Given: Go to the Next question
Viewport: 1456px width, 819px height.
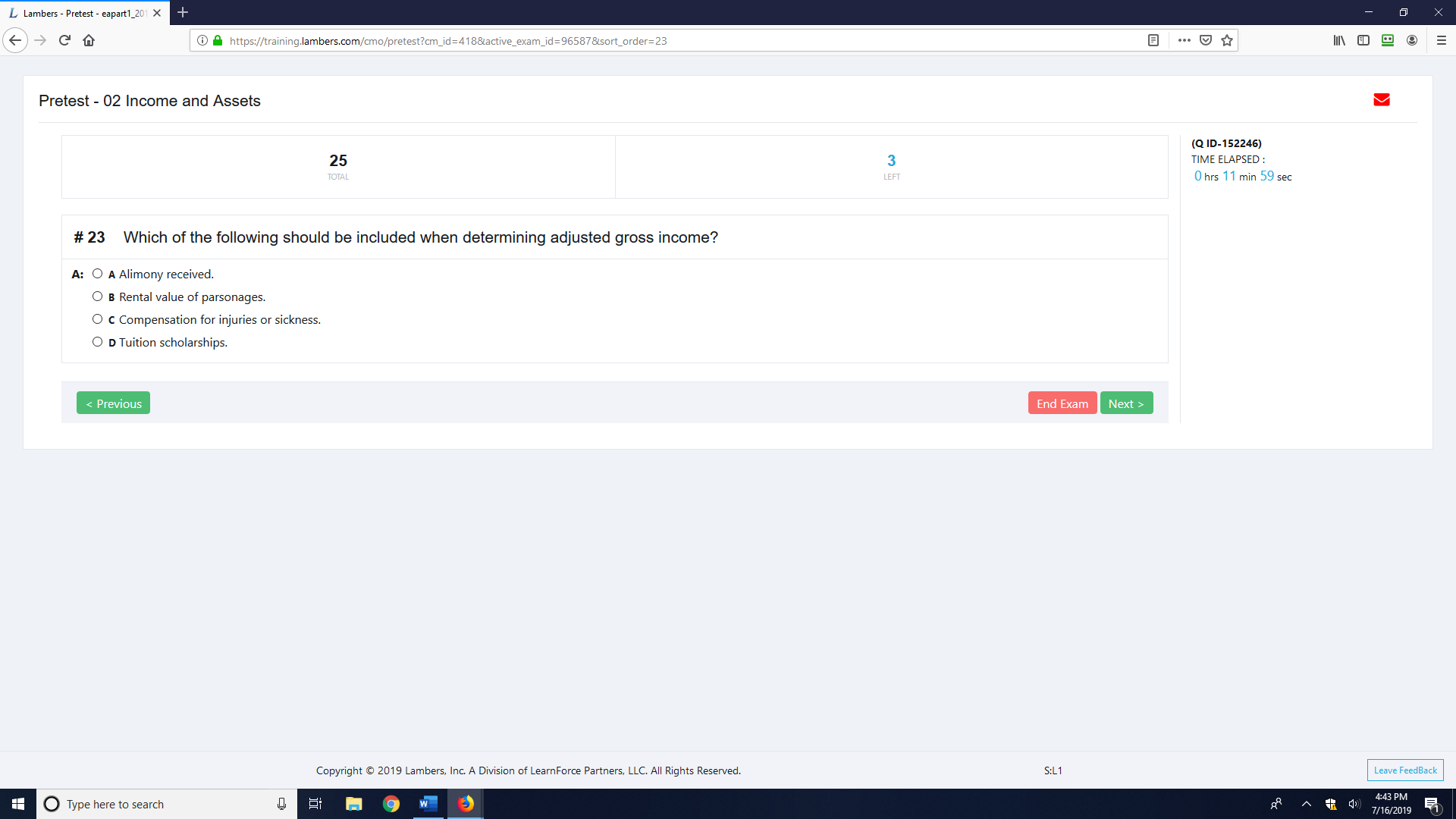Looking at the screenshot, I should click(x=1126, y=403).
